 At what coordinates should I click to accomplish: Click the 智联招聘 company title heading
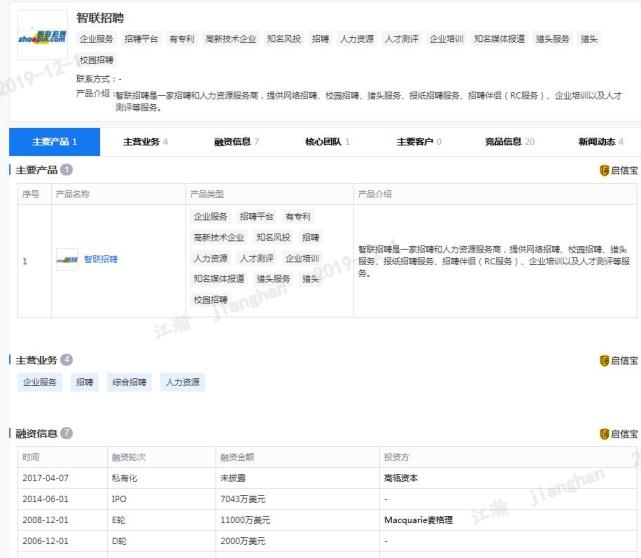(x=100, y=18)
